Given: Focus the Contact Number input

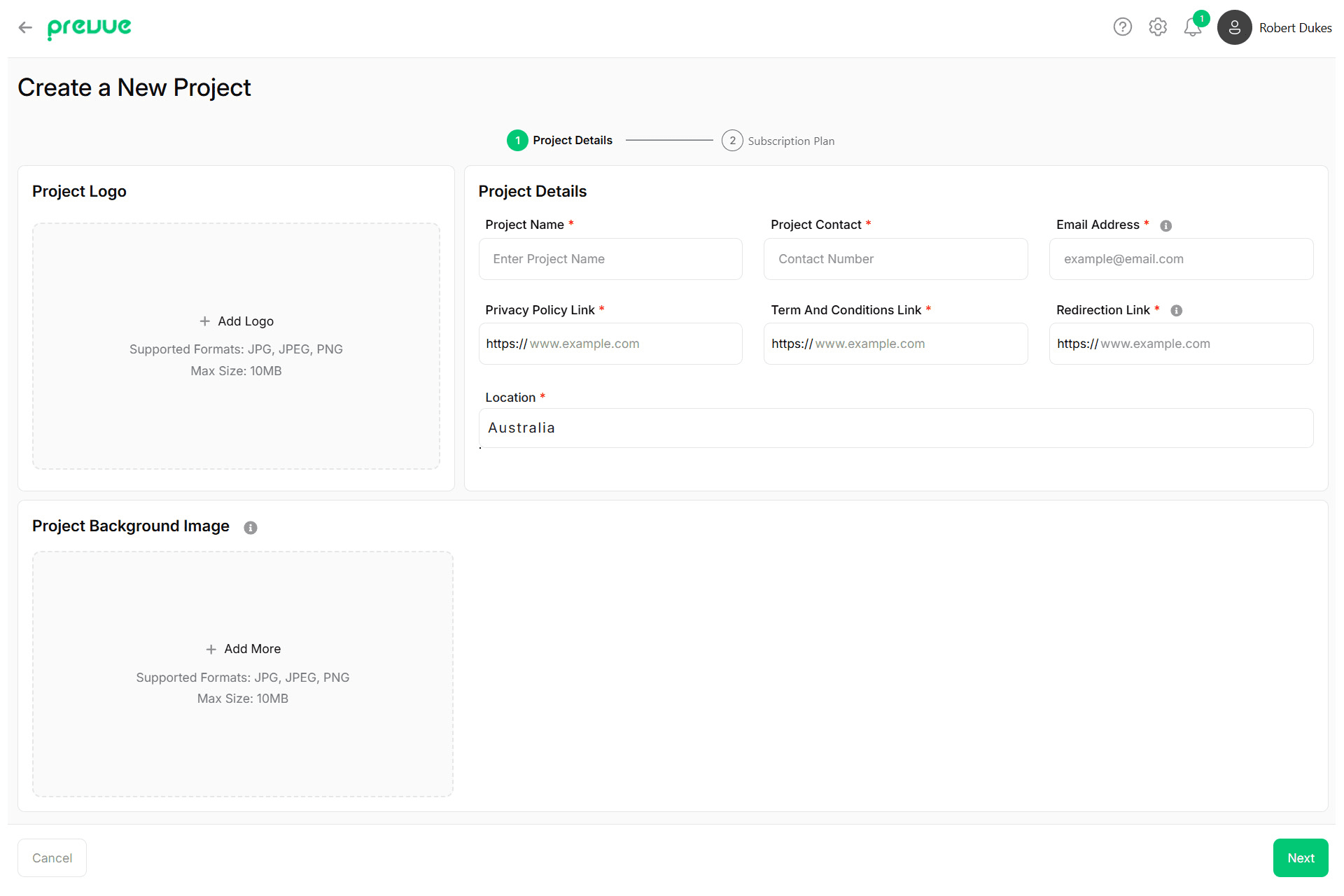Looking at the screenshot, I should (x=895, y=259).
